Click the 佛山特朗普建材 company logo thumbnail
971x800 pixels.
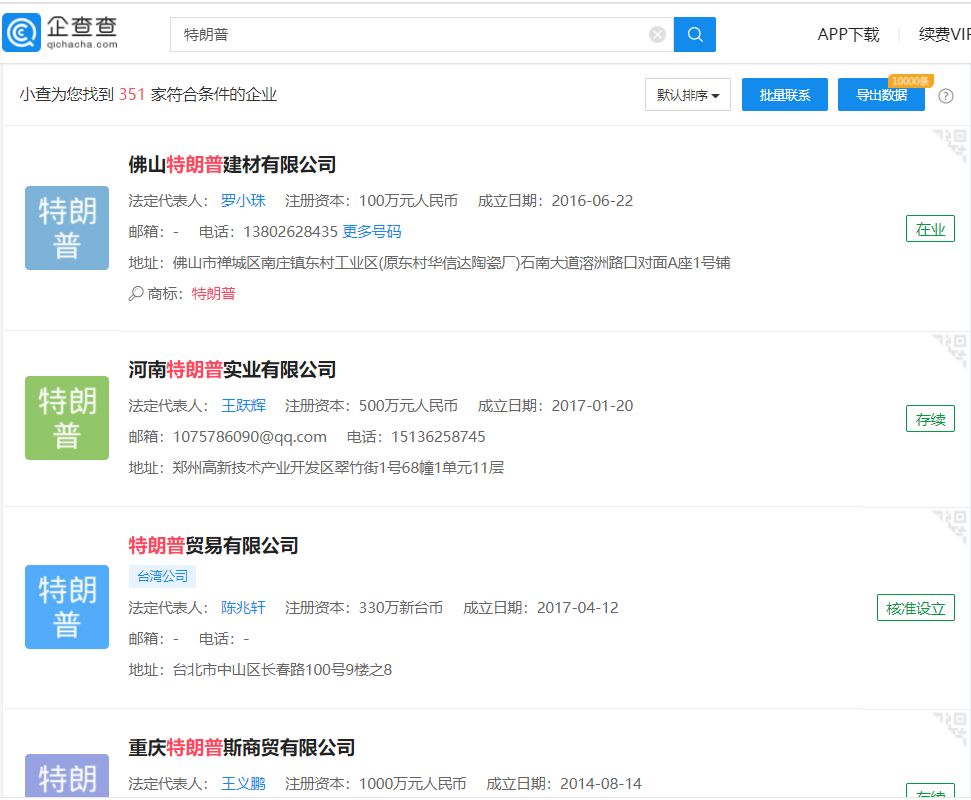67,228
